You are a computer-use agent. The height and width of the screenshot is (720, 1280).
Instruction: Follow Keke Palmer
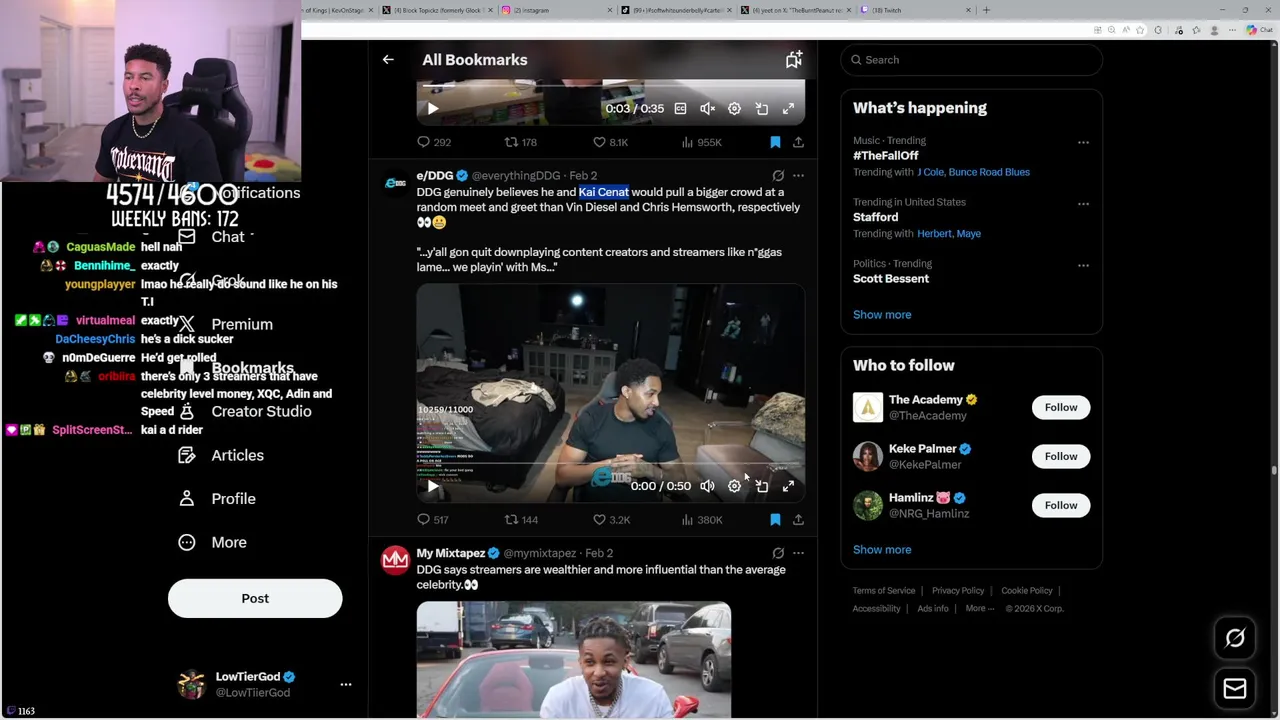coord(1061,456)
